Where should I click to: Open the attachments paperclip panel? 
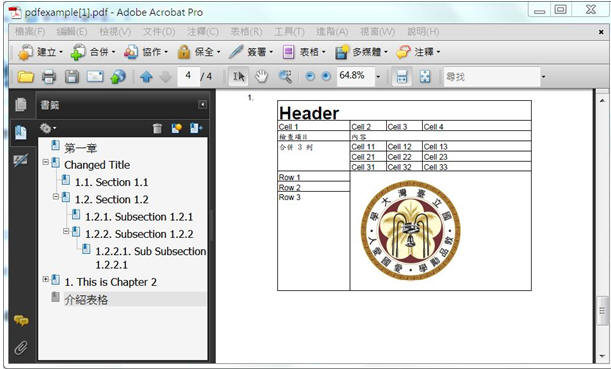pyautogui.click(x=21, y=348)
